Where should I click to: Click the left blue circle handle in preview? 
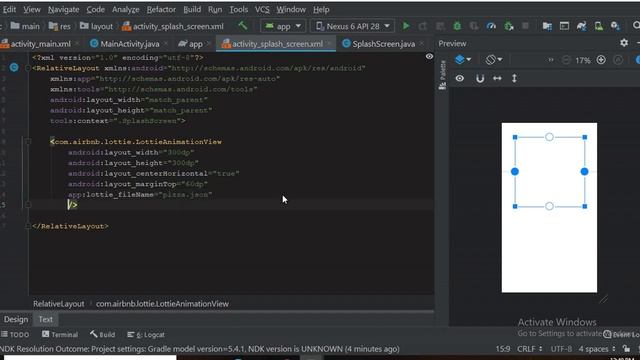515,171
